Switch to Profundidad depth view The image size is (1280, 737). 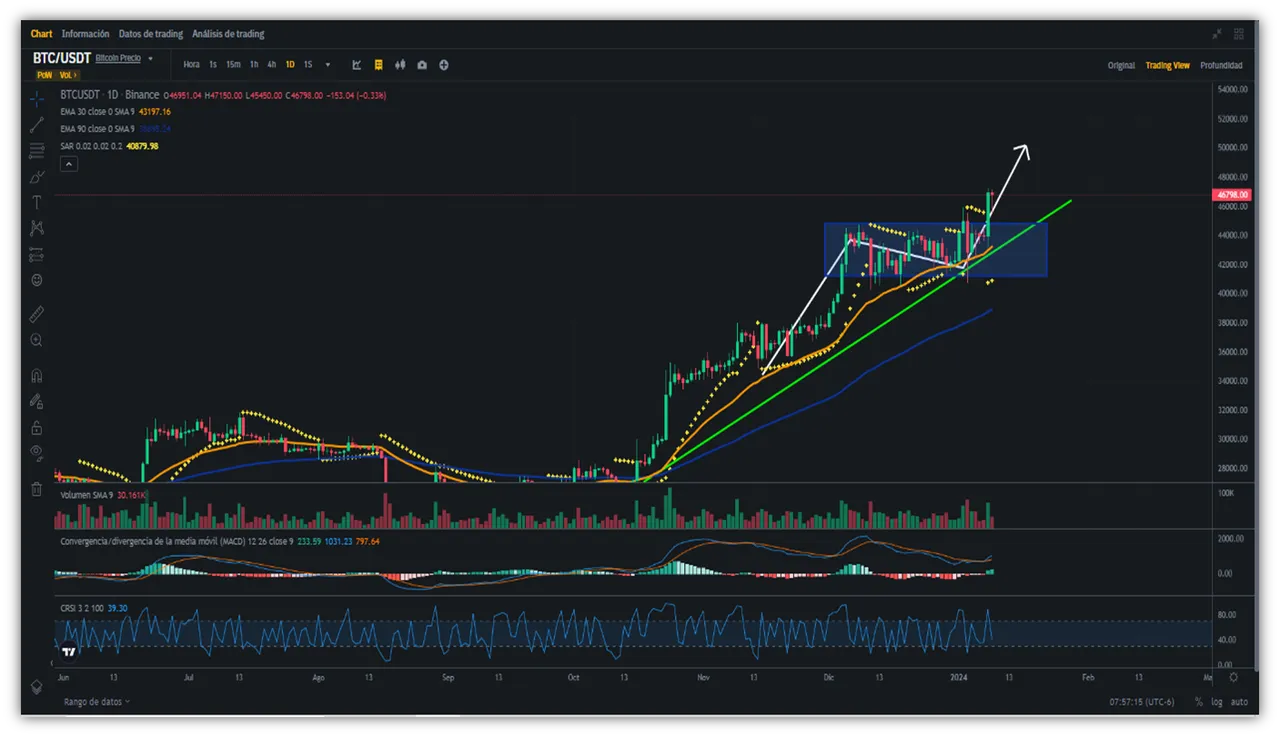(1221, 65)
